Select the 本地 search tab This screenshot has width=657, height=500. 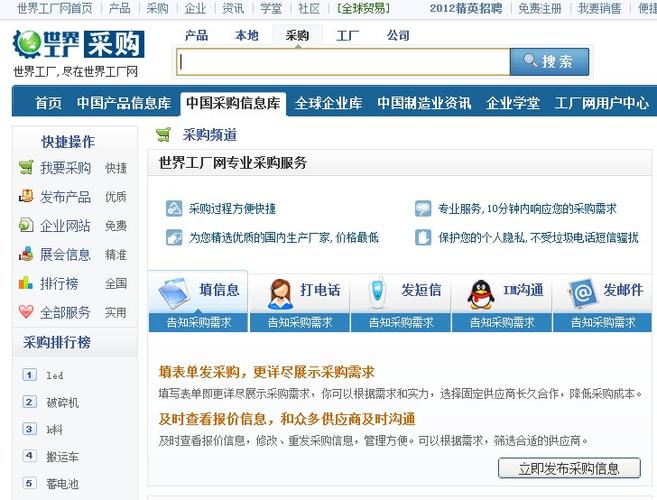[247, 36]
